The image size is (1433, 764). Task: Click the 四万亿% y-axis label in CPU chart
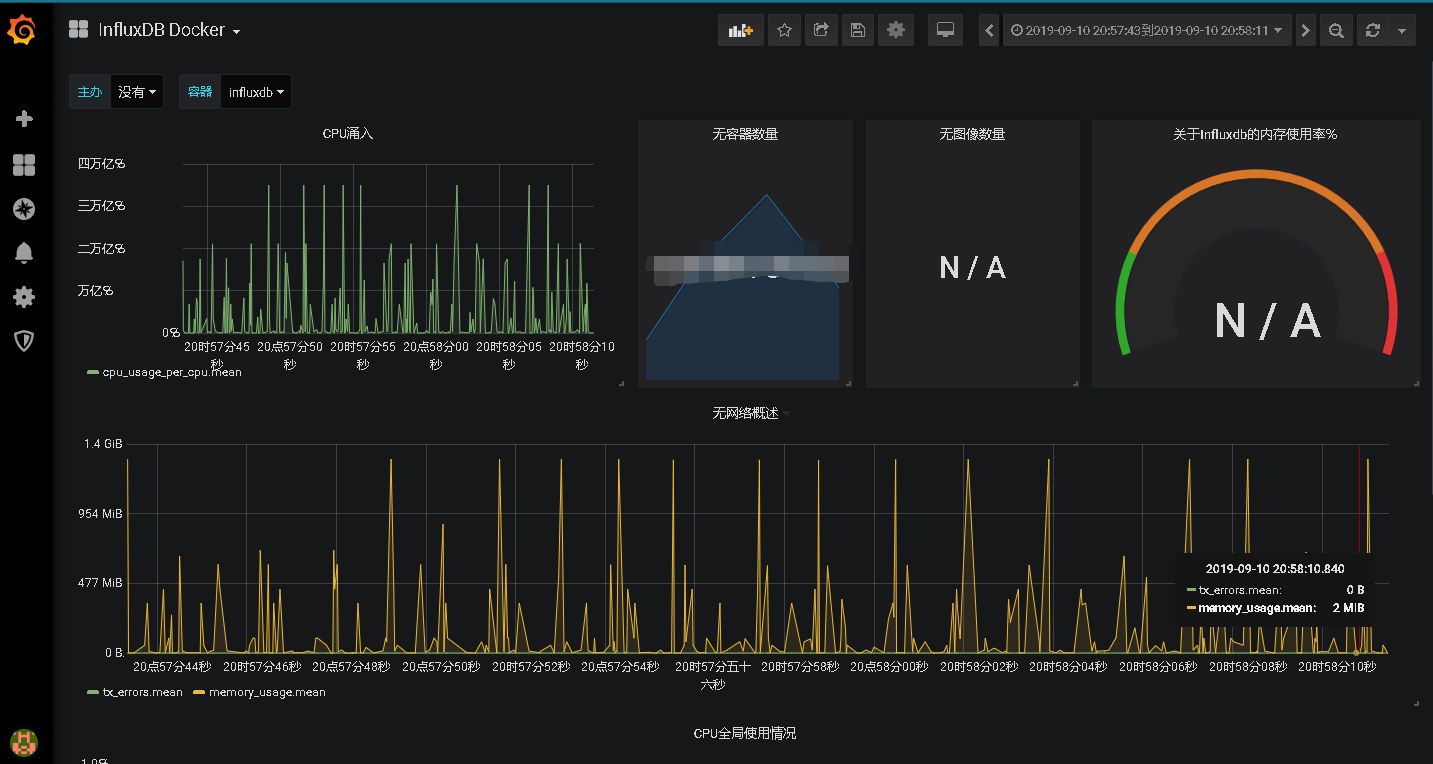tap(102, 163)
